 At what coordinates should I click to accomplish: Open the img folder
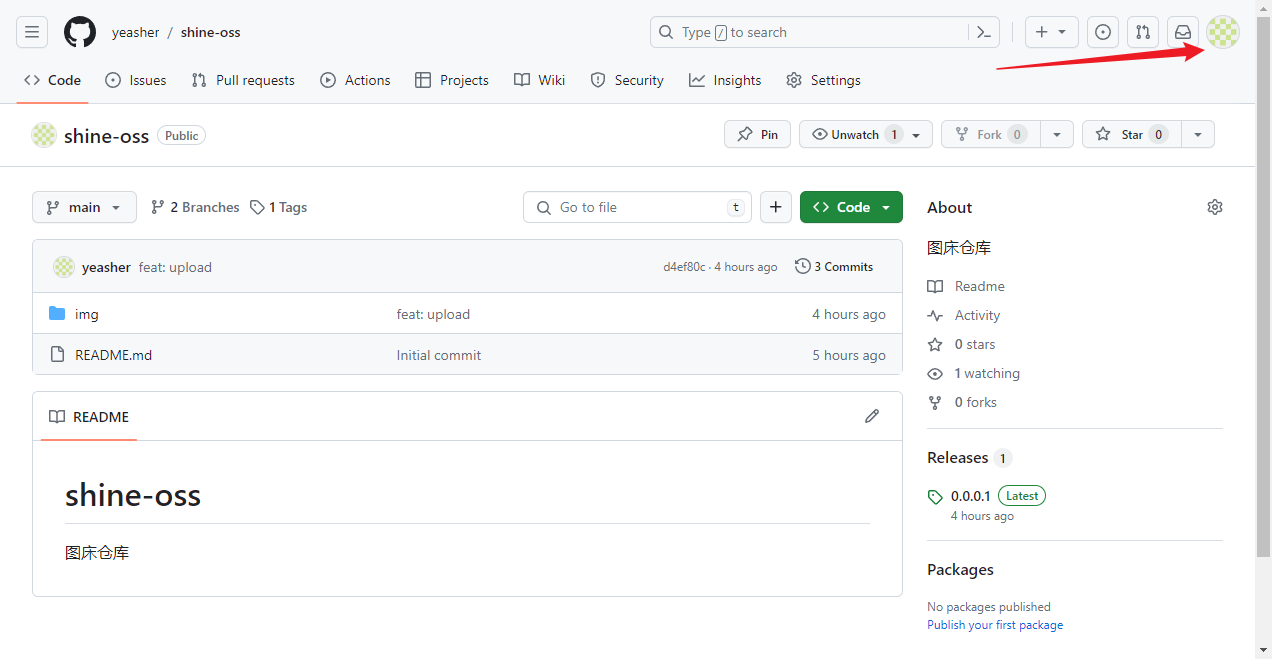87,314
